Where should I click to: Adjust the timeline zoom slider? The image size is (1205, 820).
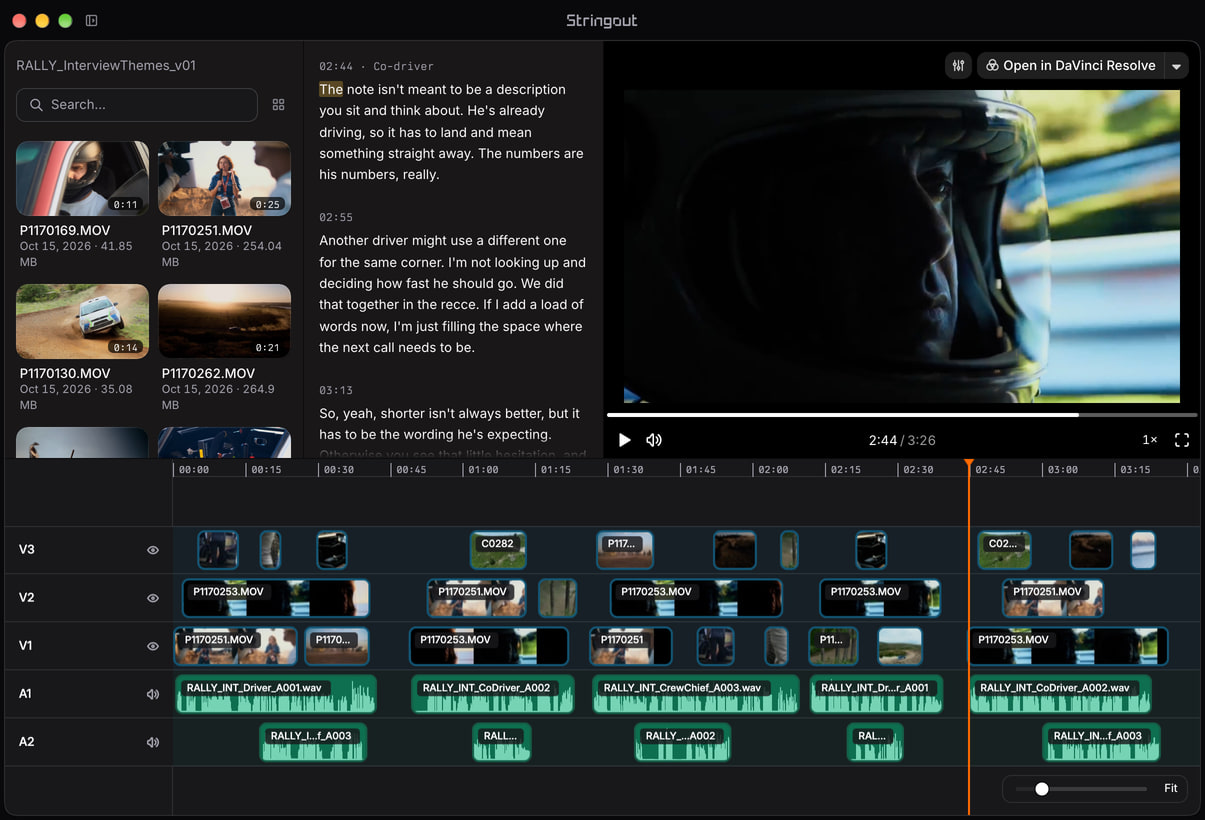pos(1082,789)
